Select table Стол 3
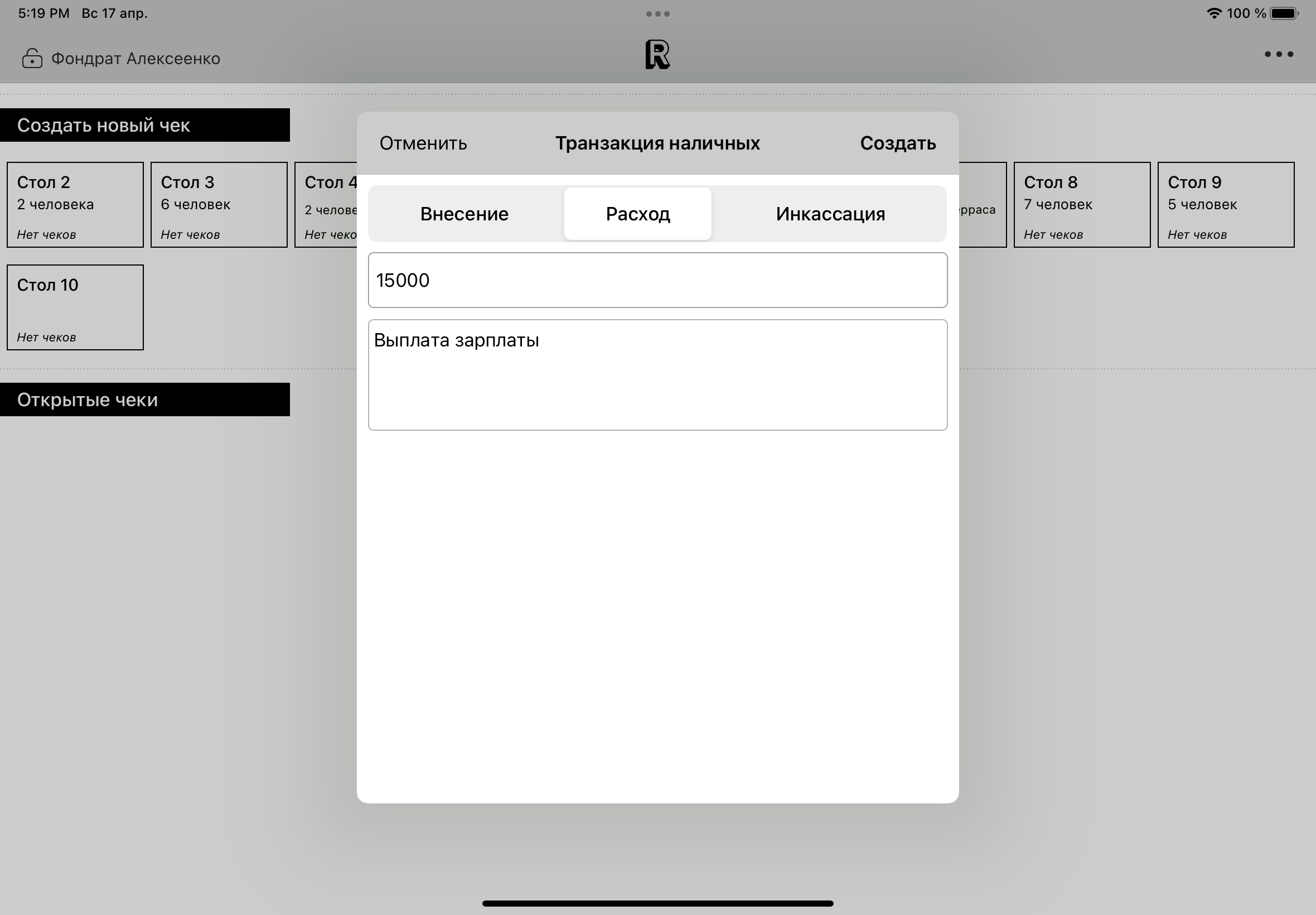The height and width of the screenshot is (915, 1316). click(x=219, y=205)
